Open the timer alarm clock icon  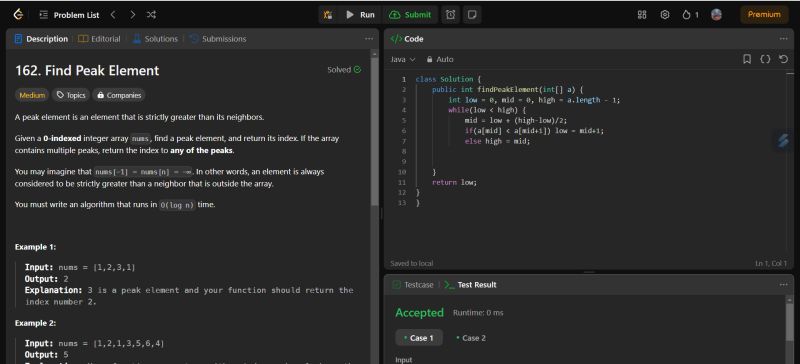point(451,15)
